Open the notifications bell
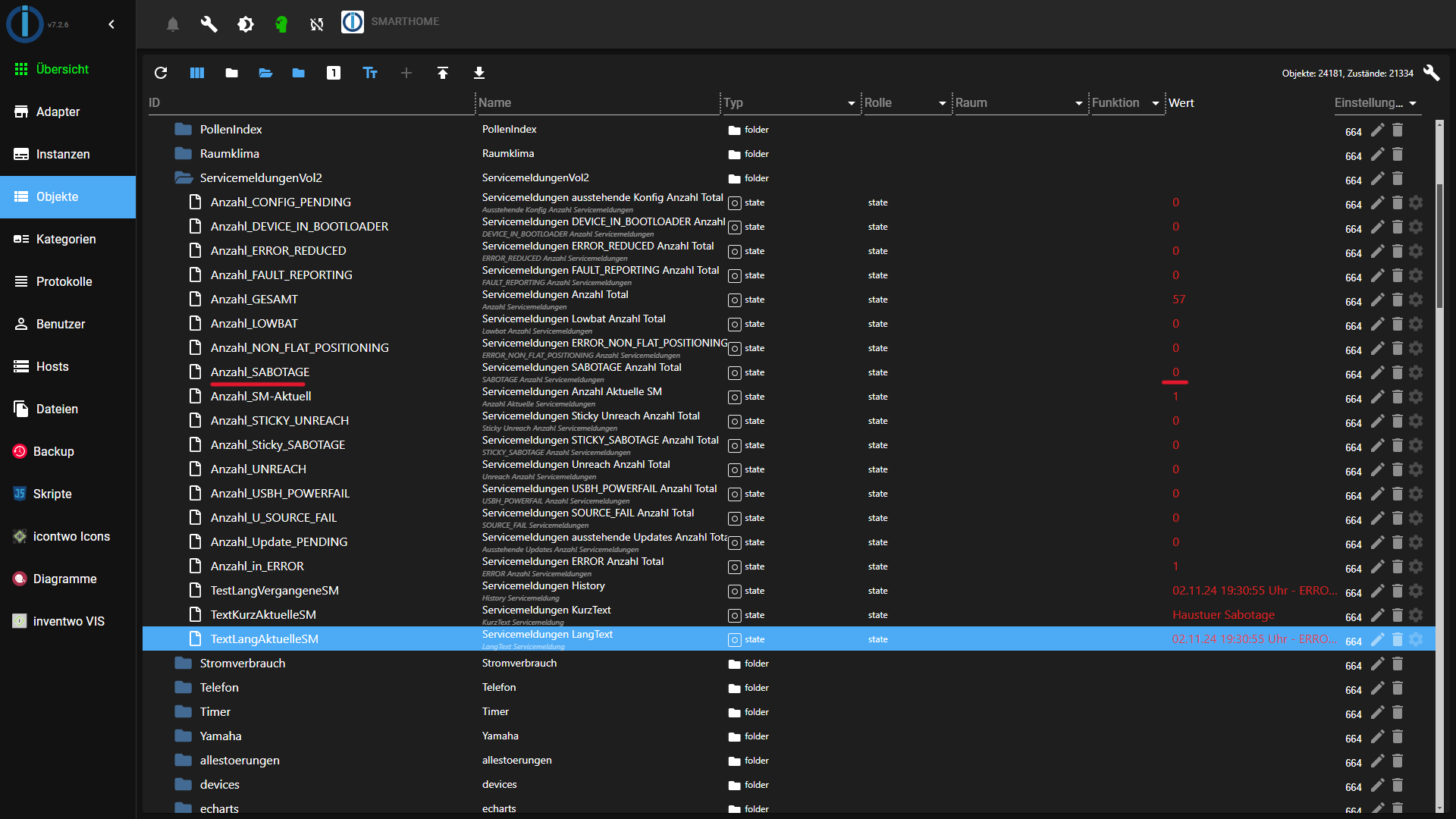This screenshot has height=819, width=1456. coord(173,24)
